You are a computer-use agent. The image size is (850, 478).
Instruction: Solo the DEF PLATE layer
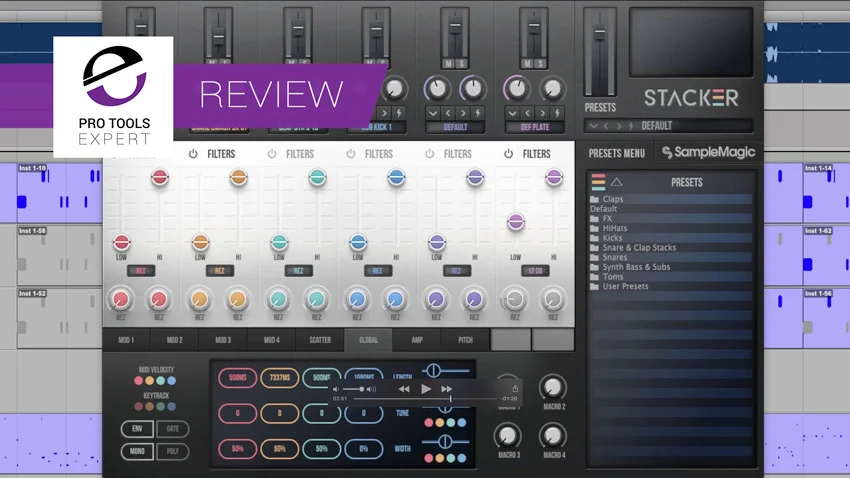(x=540, y=64)
